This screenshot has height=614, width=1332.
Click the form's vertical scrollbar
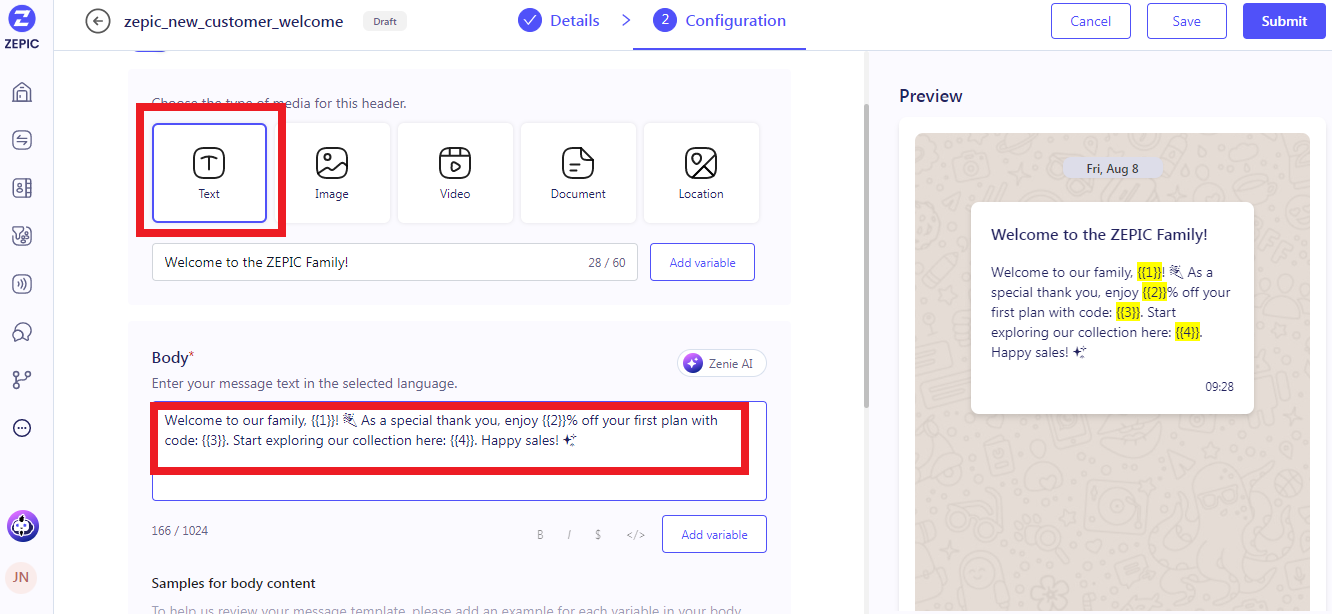point(865,255)
